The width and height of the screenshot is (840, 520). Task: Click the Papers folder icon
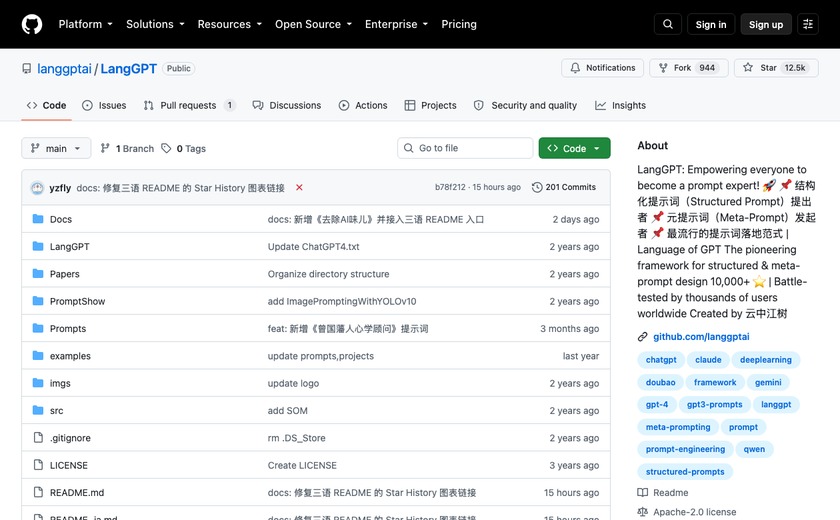pyautogui.click(x=38, y=274)
